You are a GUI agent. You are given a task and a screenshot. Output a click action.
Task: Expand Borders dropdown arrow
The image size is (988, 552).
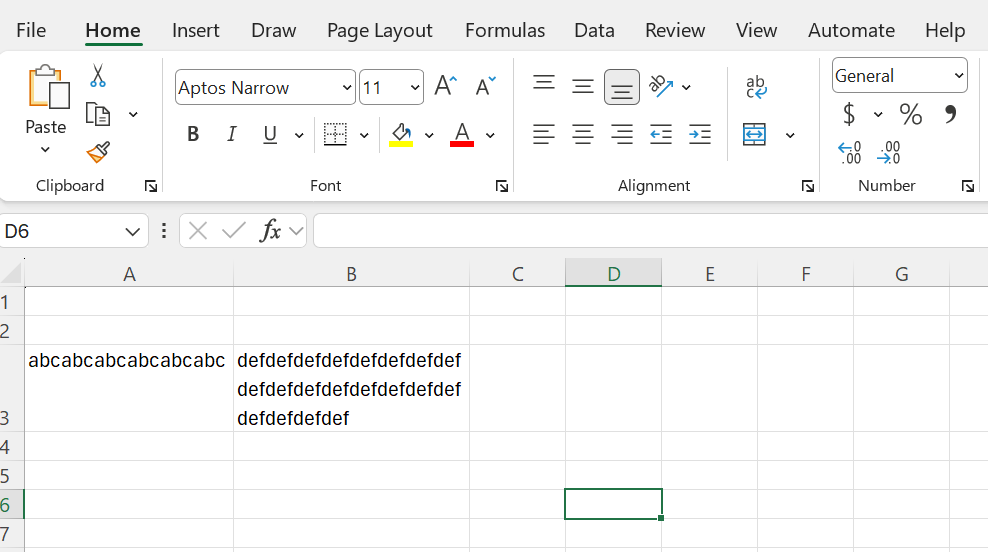(x=364, y=135)
